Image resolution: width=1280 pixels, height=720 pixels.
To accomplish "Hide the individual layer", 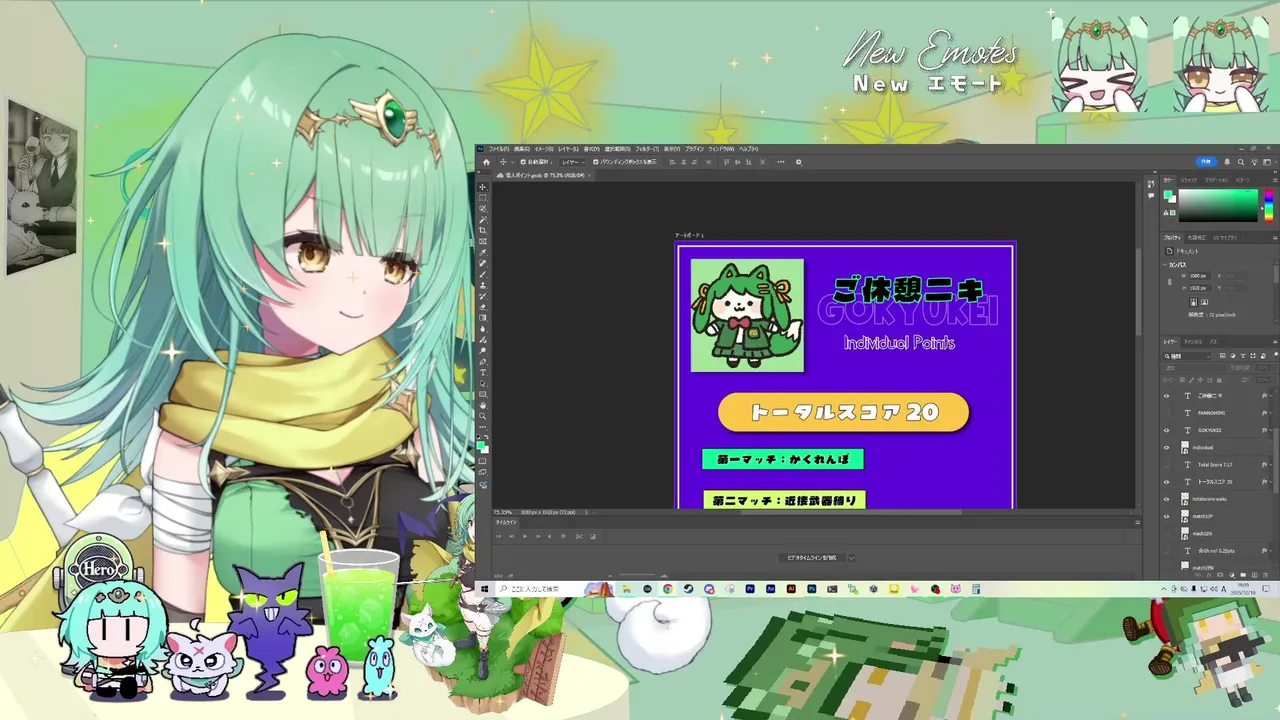I will (1166, 447).
